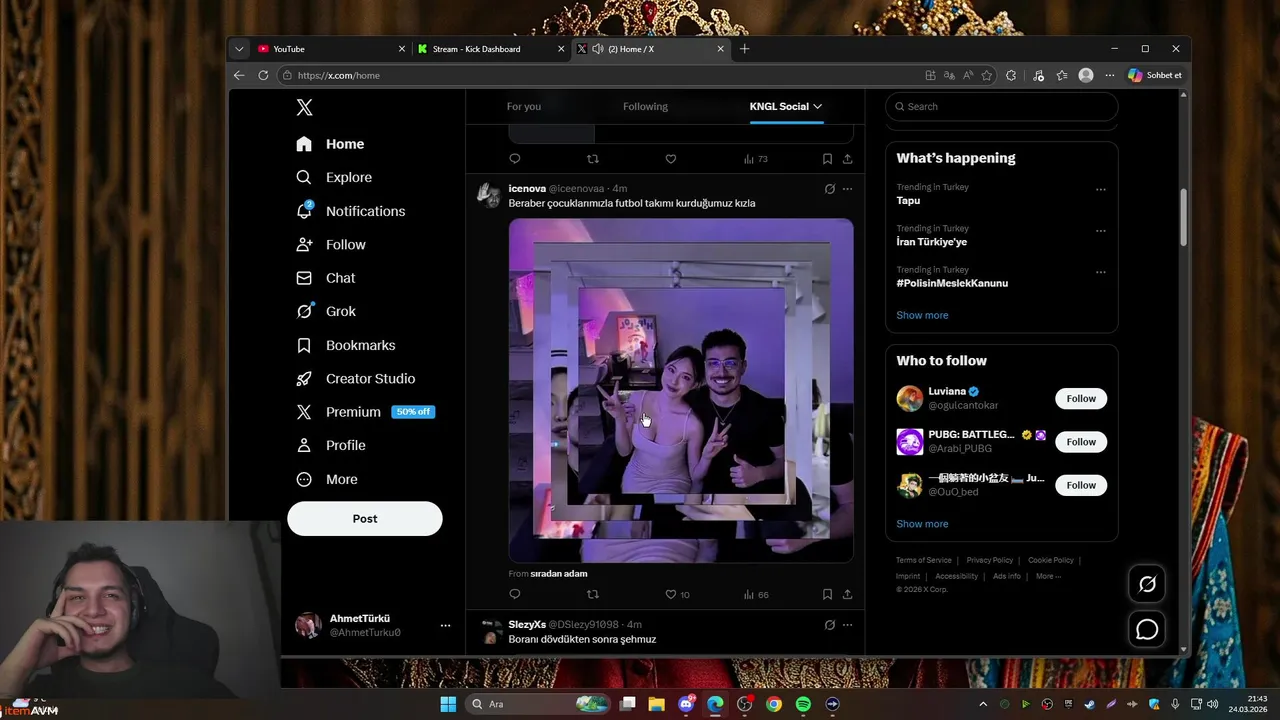Repost the post with 73 views
This screenshot has height=720, width=1280.
click(x=593, y=159)
